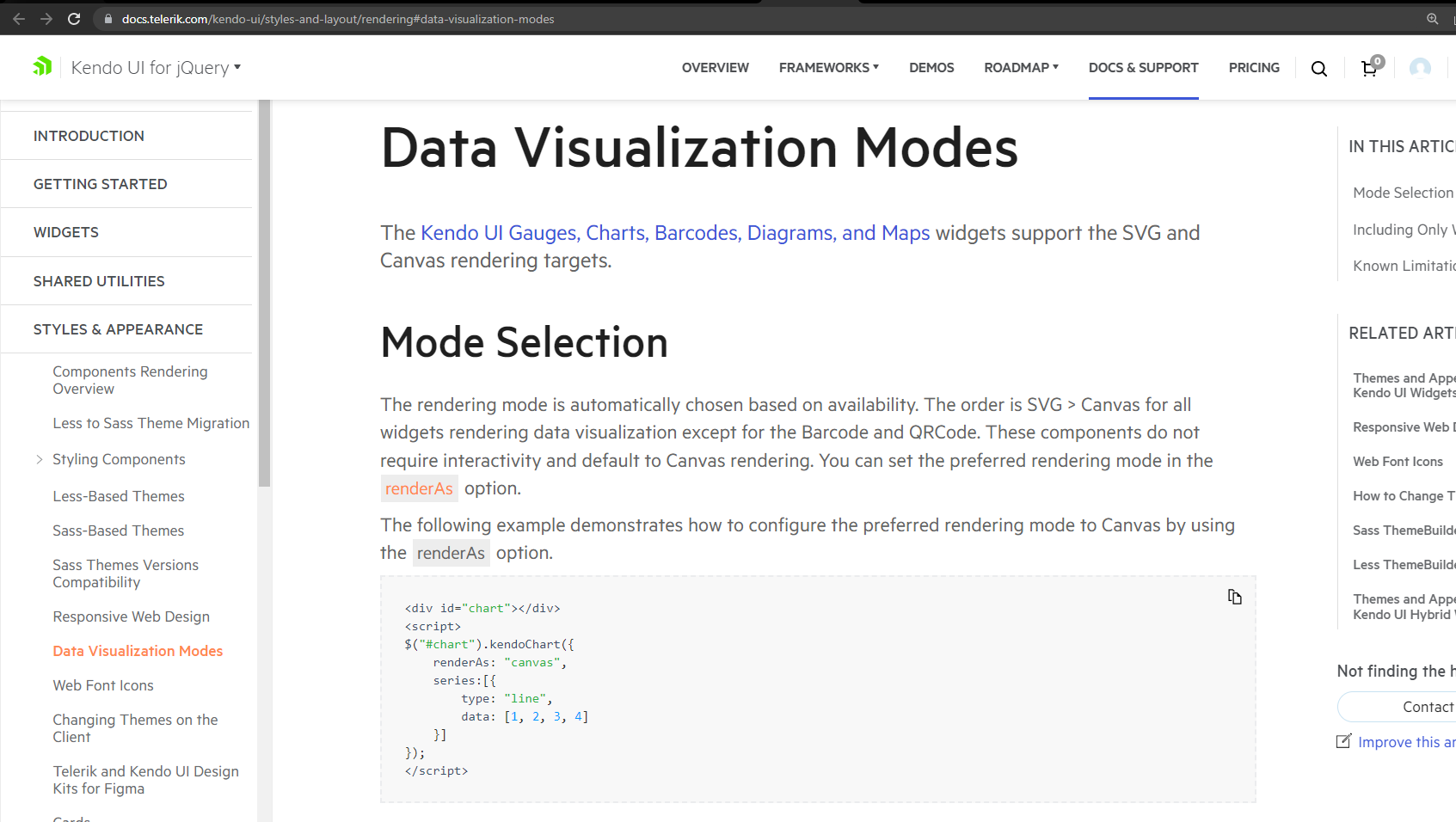Screen dimensions: 1456x822
Task: Open the DEMOS nav item
Action: pyautogui.click(x=931, y=67)
